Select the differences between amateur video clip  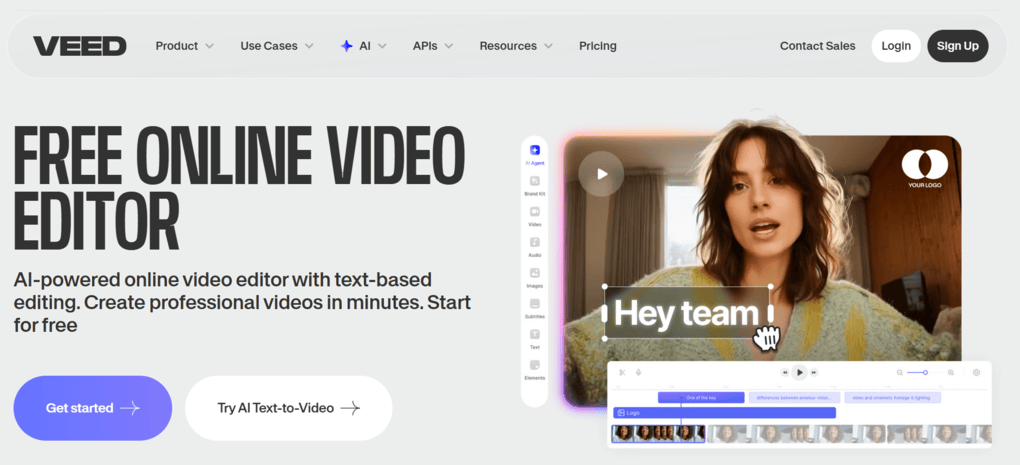(794, 397)
